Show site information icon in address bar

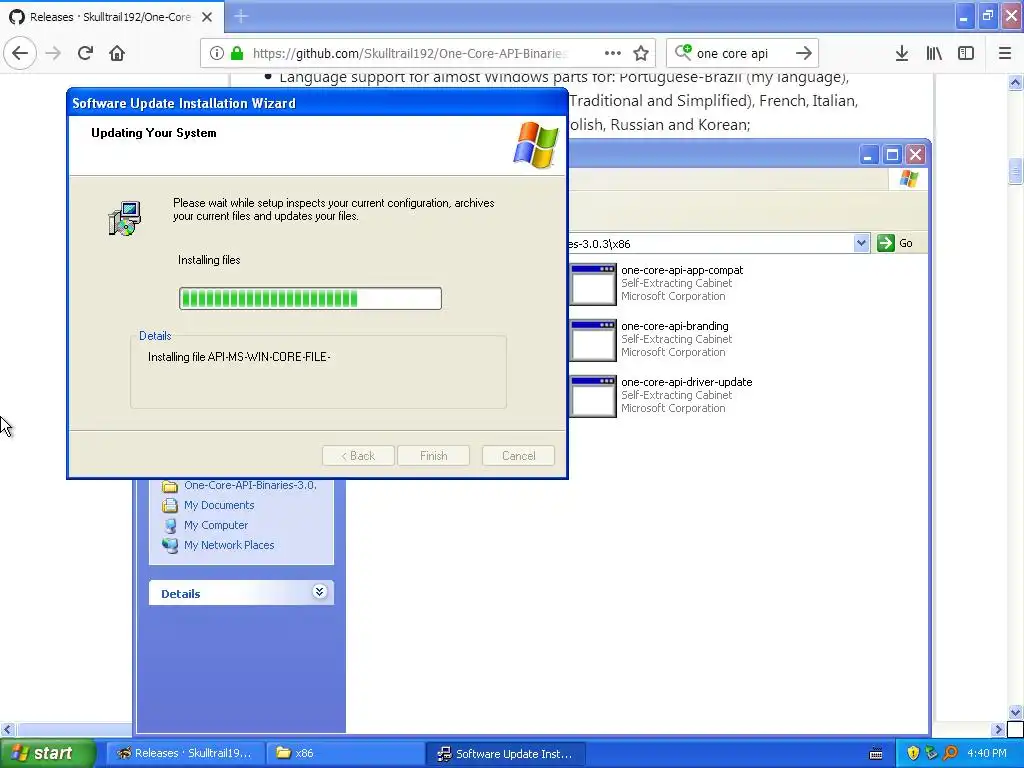pos(216,53)
